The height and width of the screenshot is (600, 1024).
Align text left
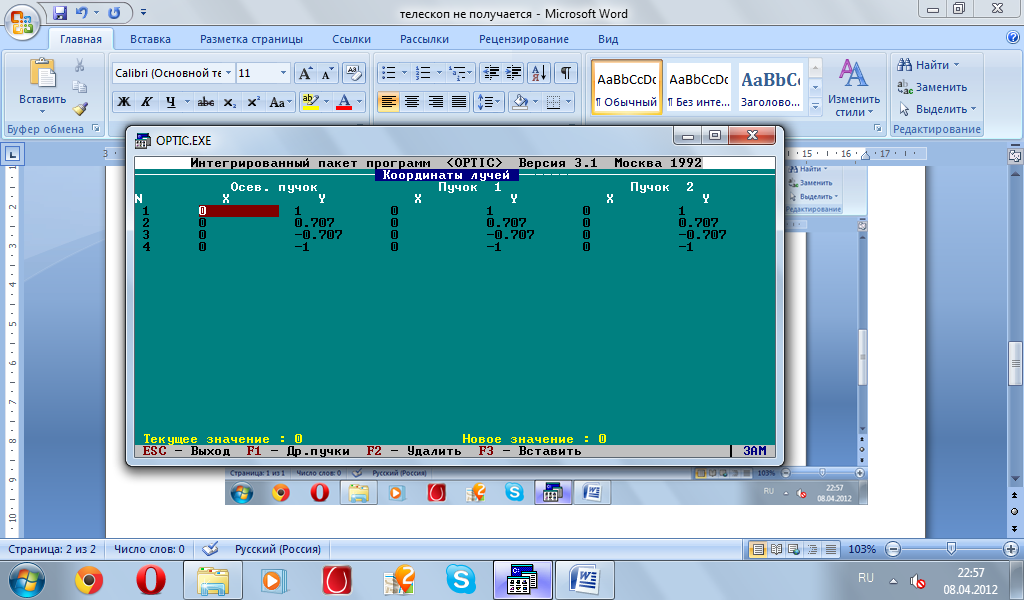[388, 102]
